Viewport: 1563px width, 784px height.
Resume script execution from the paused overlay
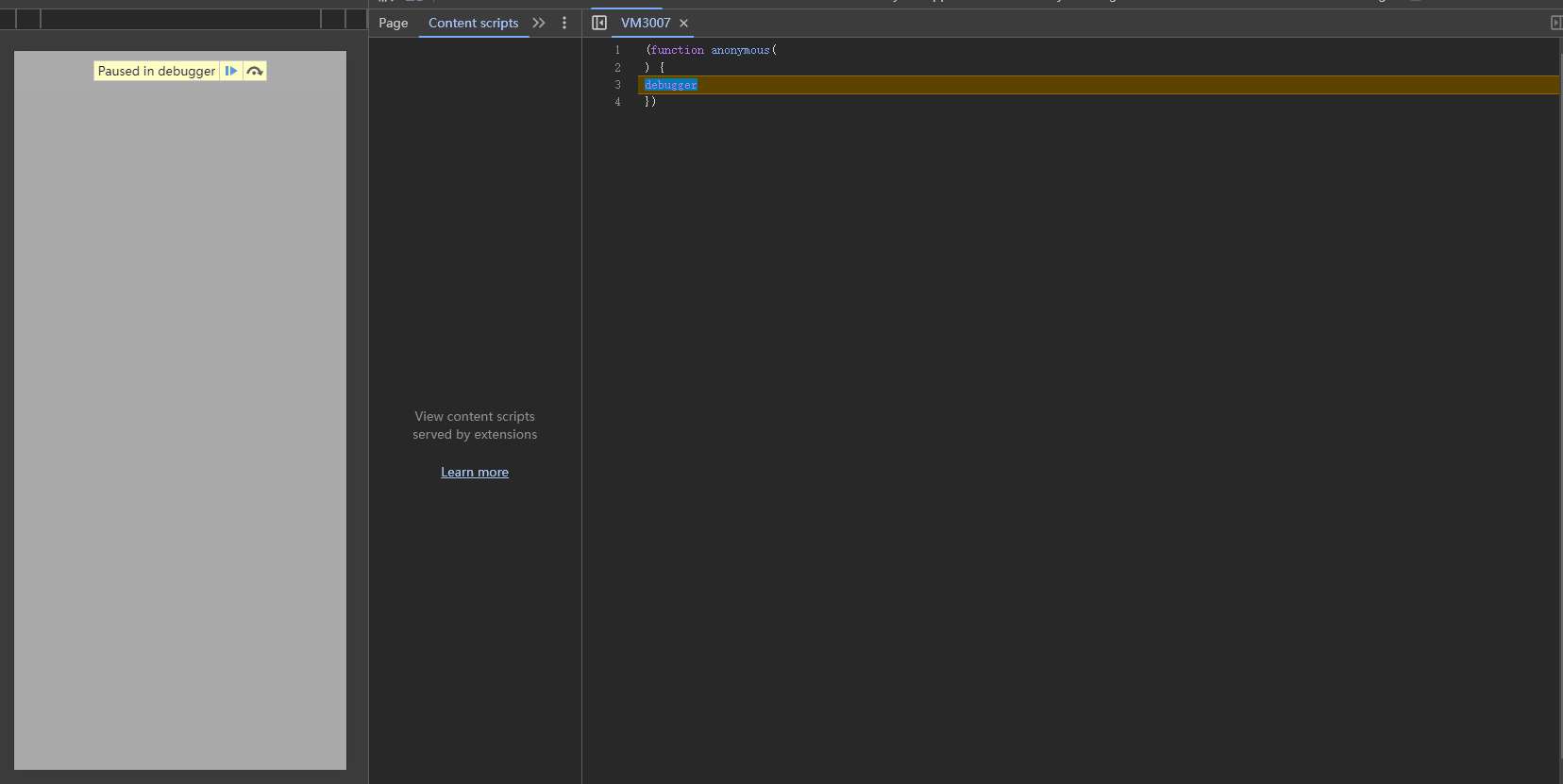click(231, 71)
